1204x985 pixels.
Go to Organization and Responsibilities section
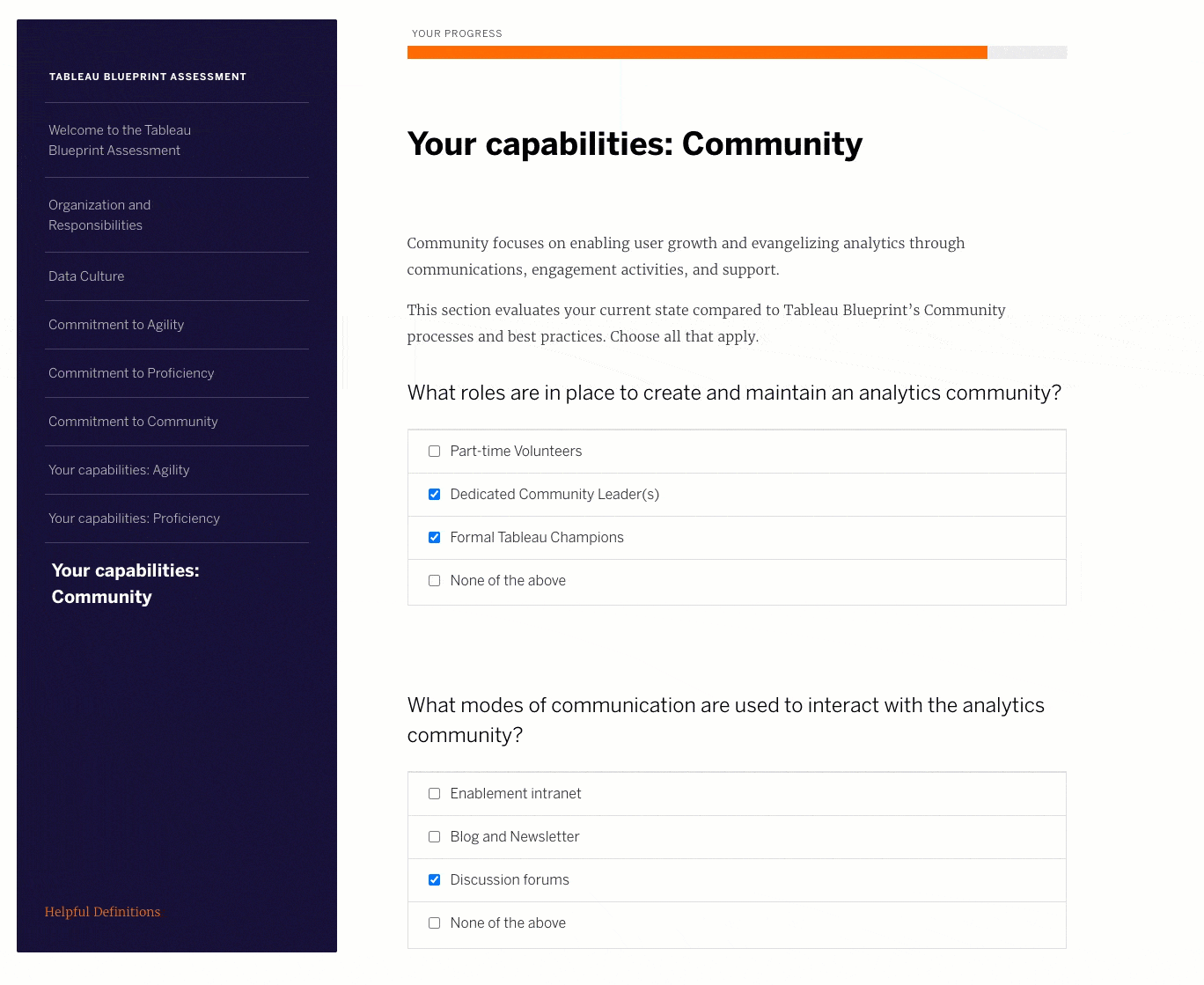coord(99,215)
